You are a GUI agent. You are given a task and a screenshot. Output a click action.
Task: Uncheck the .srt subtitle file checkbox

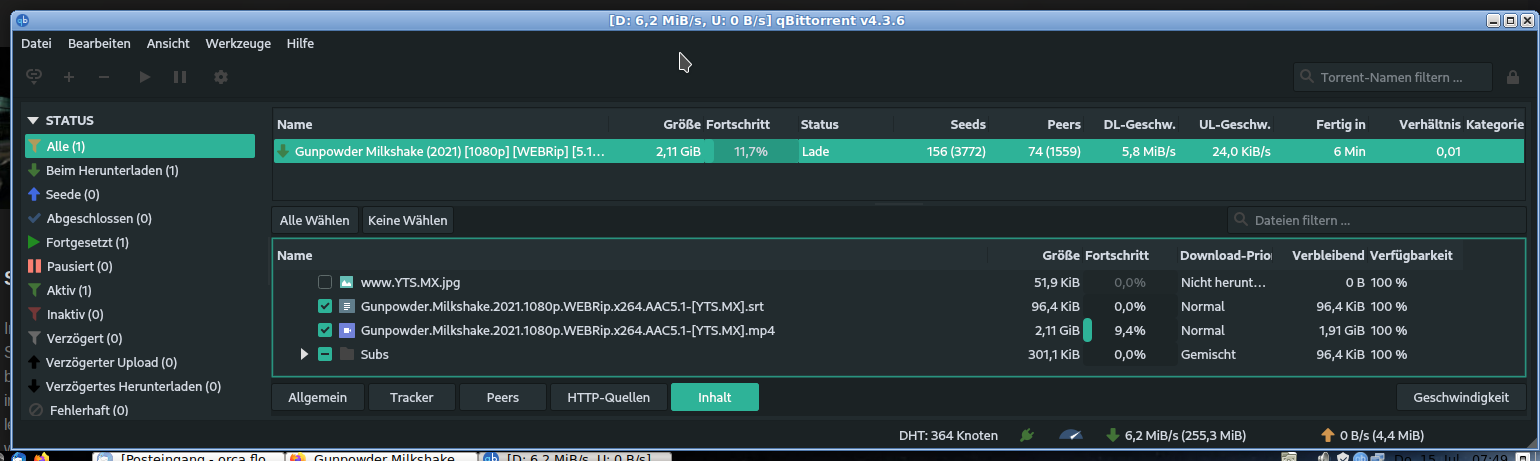(325, 306)
